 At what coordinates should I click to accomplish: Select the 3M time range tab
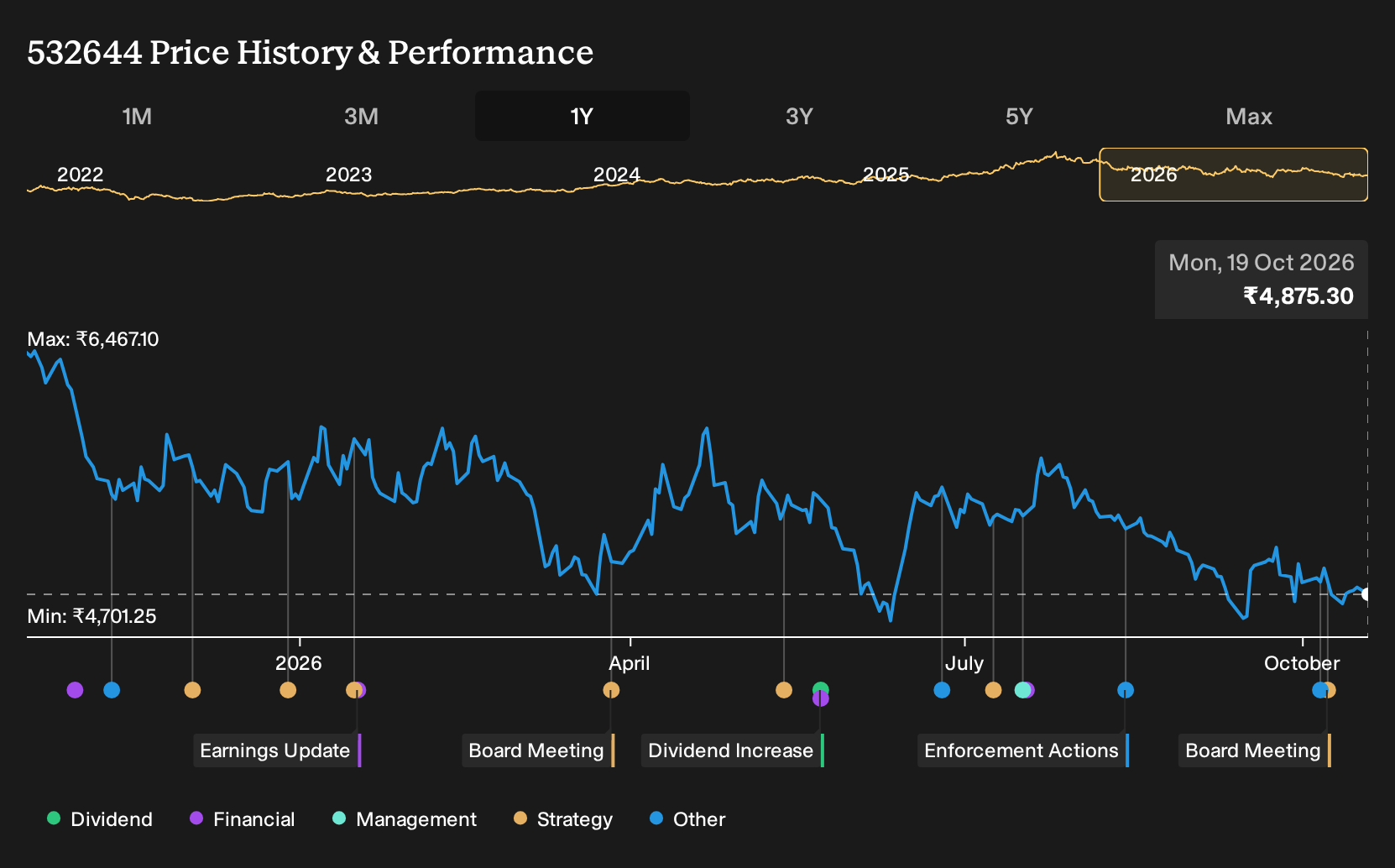[x=361, y=116]
